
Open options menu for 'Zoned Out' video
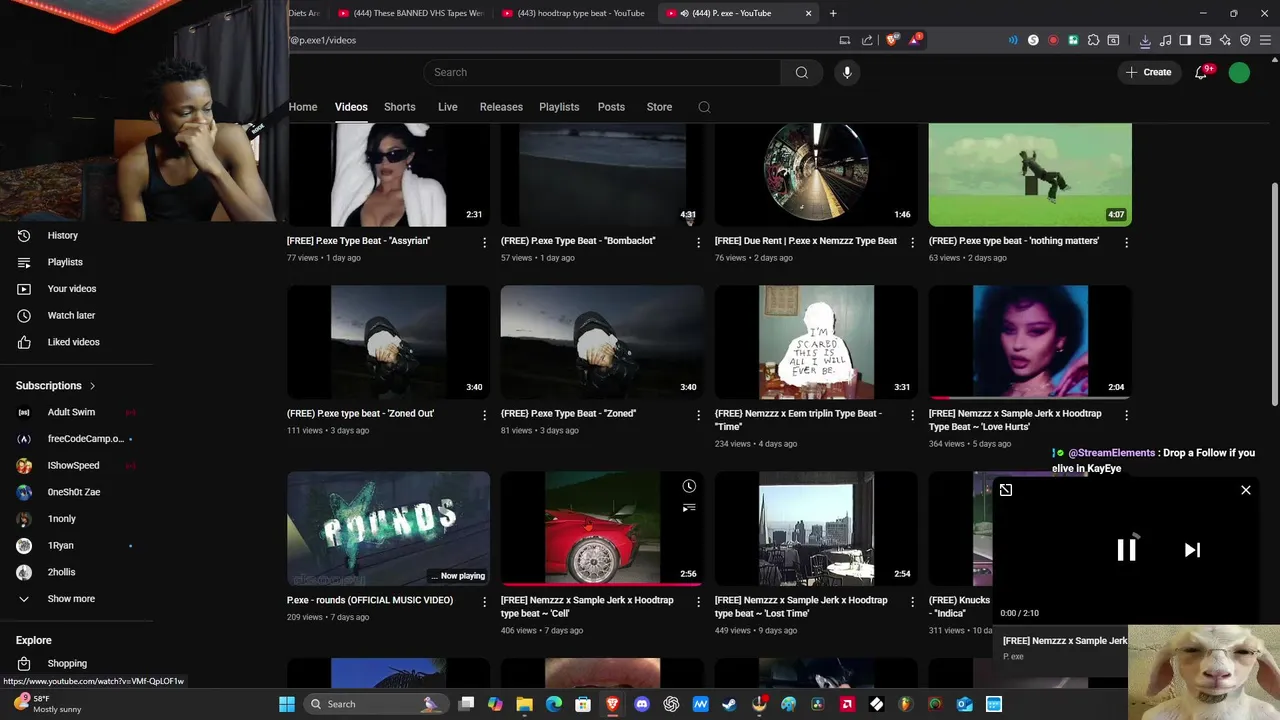485,415
